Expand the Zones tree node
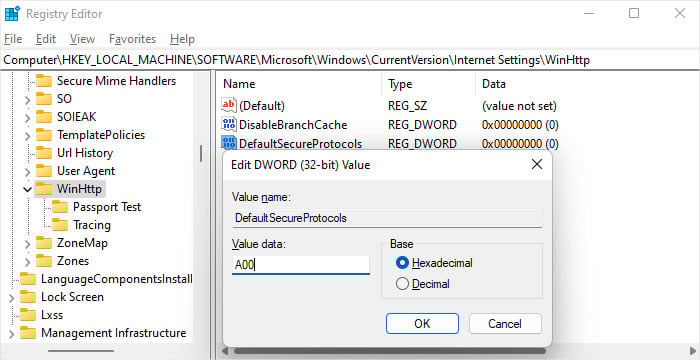700x360 pixels. pyautogui.click(x=27, y=261)
